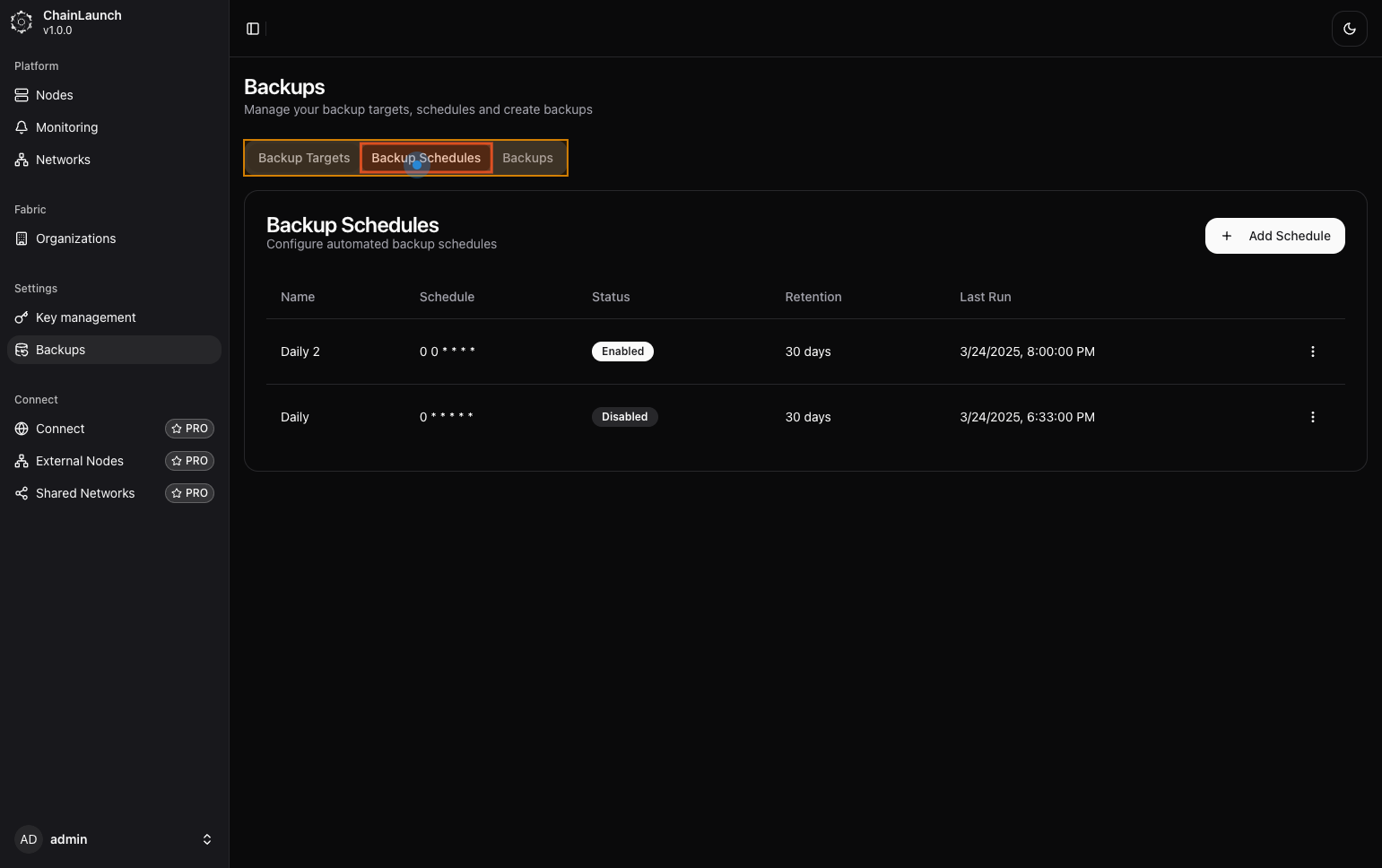The image size is (1382, 868).
Task: Open Key management settings
Action: pos(85,317)
